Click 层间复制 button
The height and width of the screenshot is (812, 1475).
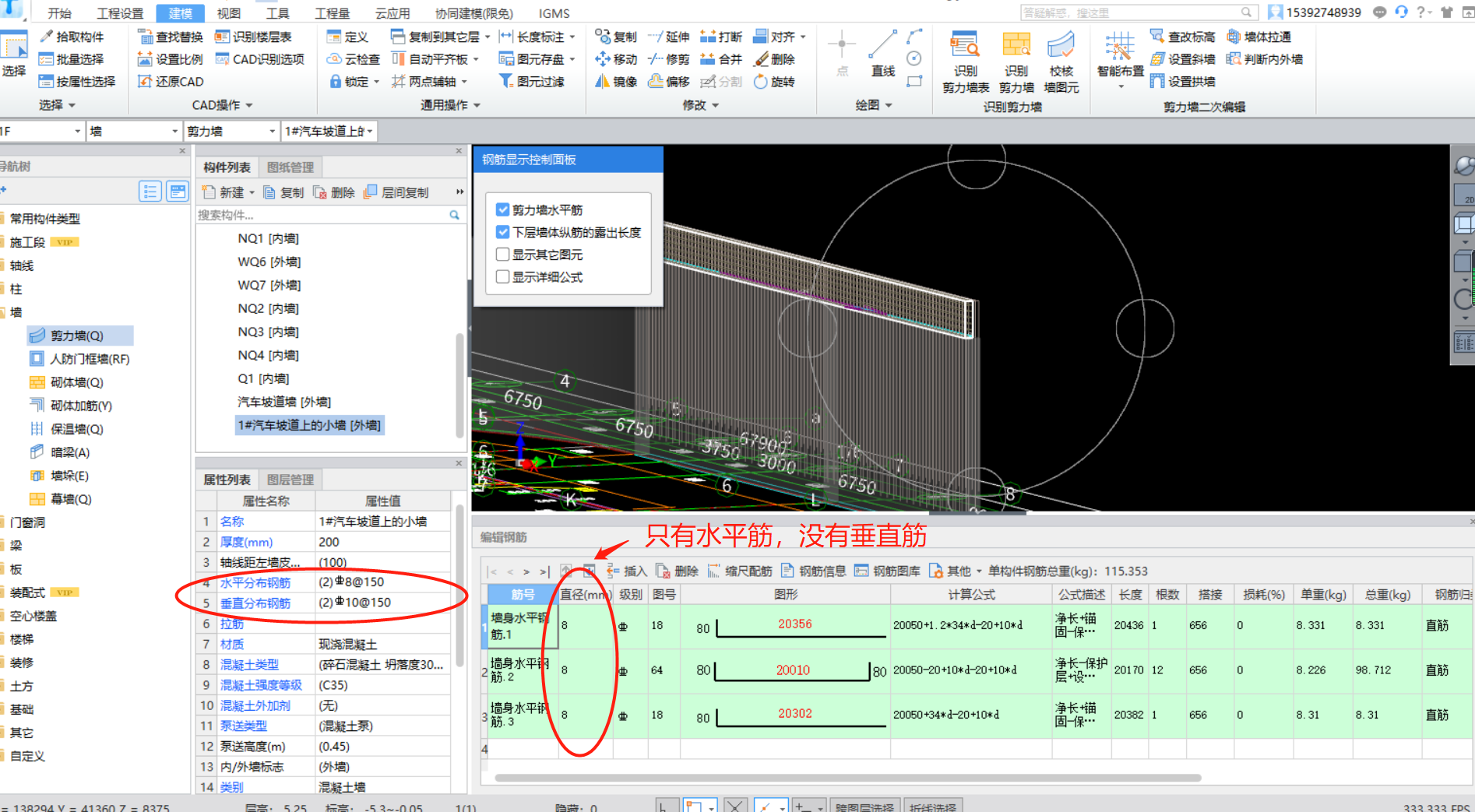coord(396,192)
